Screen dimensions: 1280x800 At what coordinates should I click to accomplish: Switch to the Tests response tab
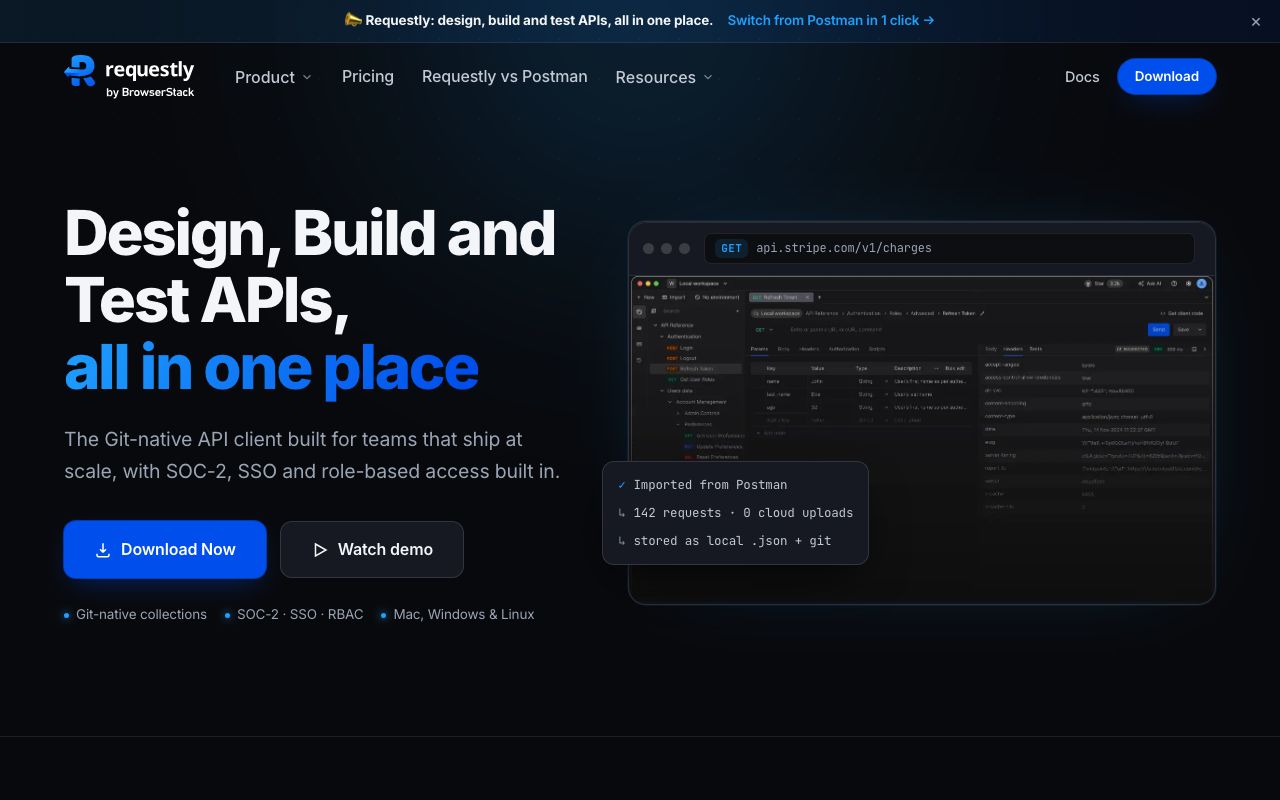click(x=1036, y=349)
